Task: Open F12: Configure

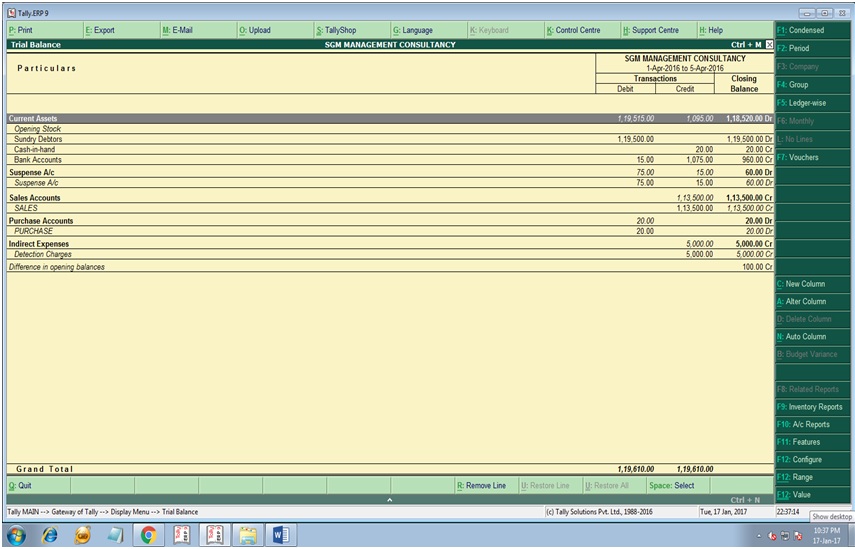Action: click(812, 460)
